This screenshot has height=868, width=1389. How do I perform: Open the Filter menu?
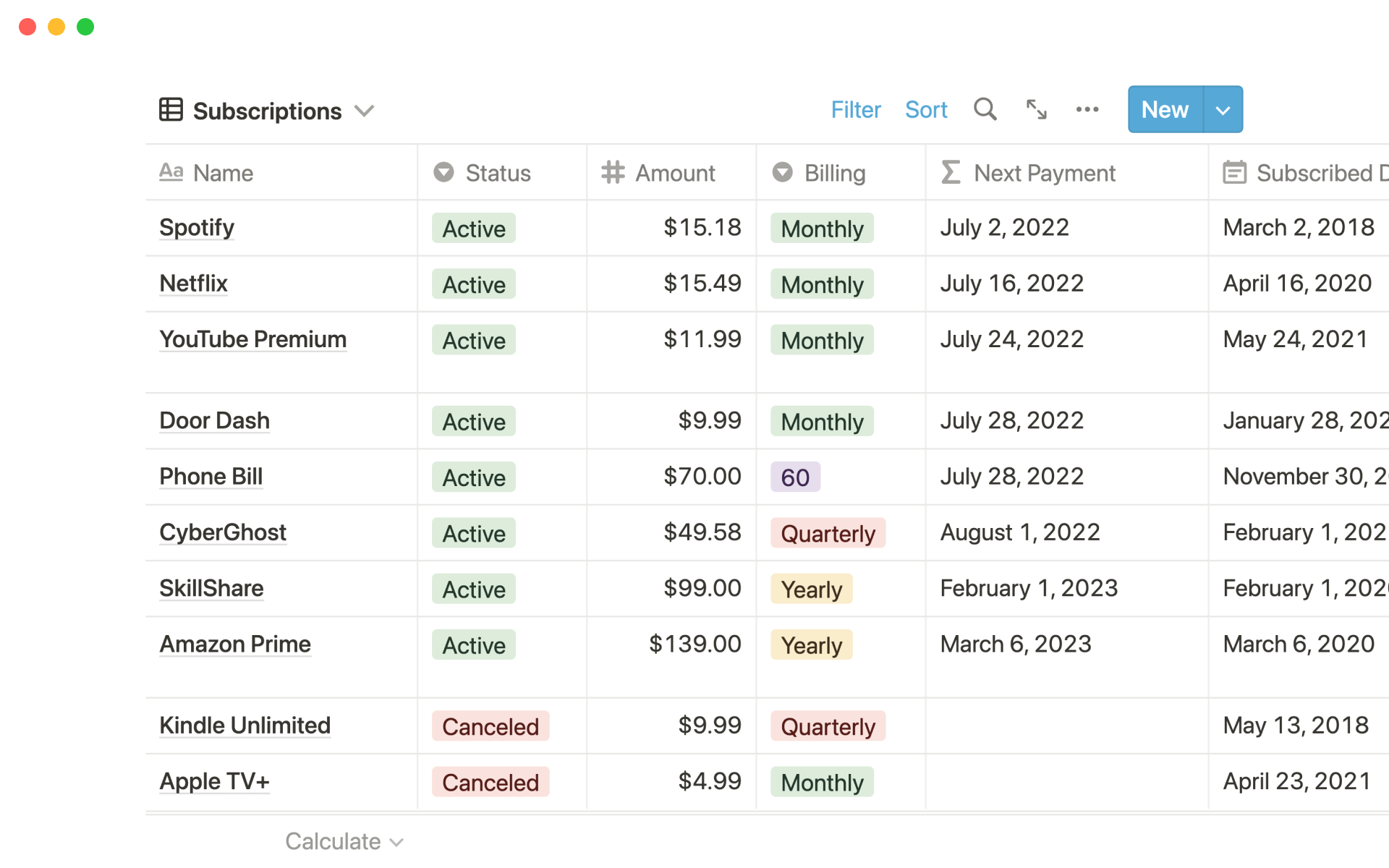(855, 110)
